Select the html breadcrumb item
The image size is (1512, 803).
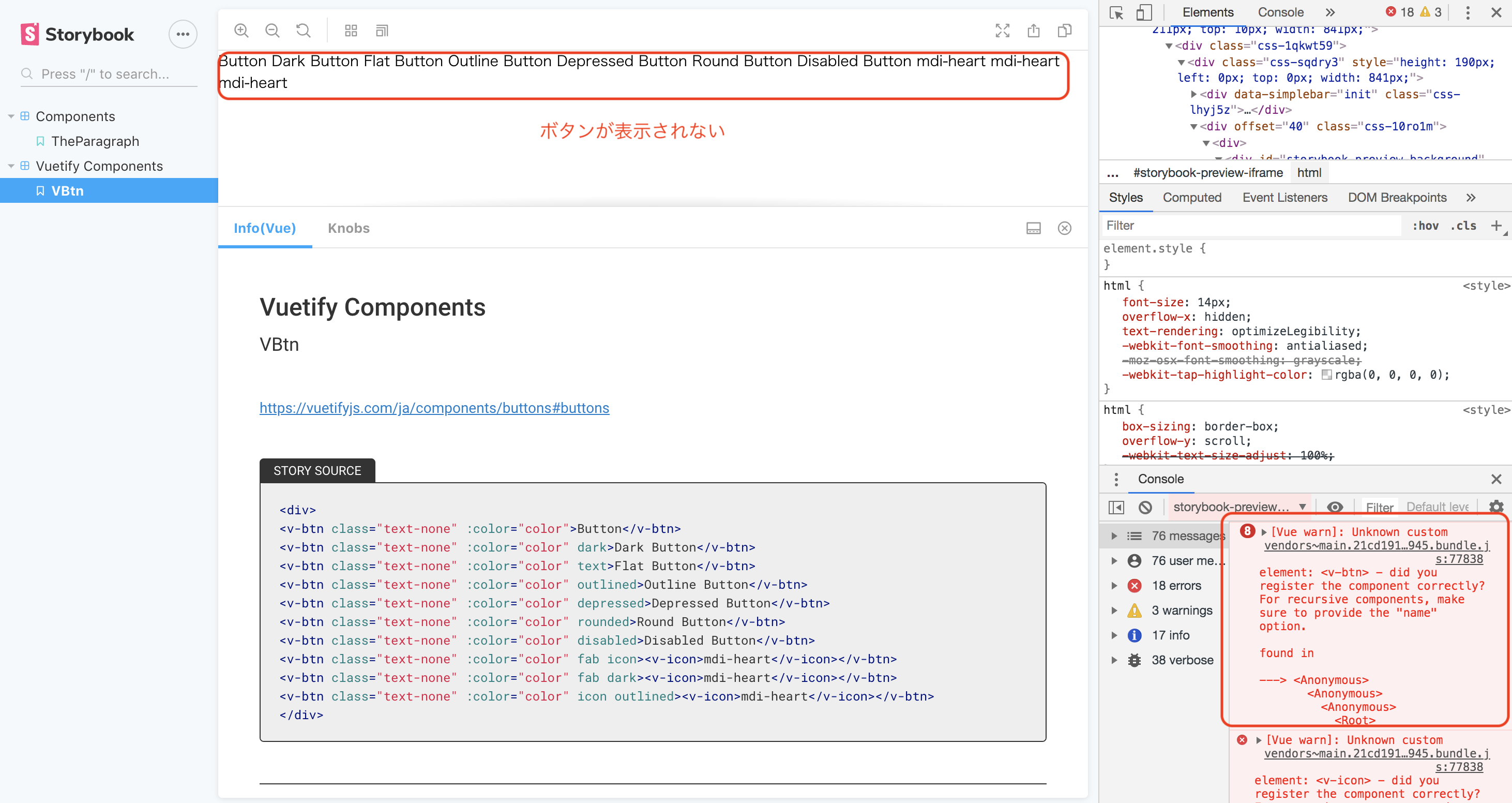click(x=1309, y=173)
